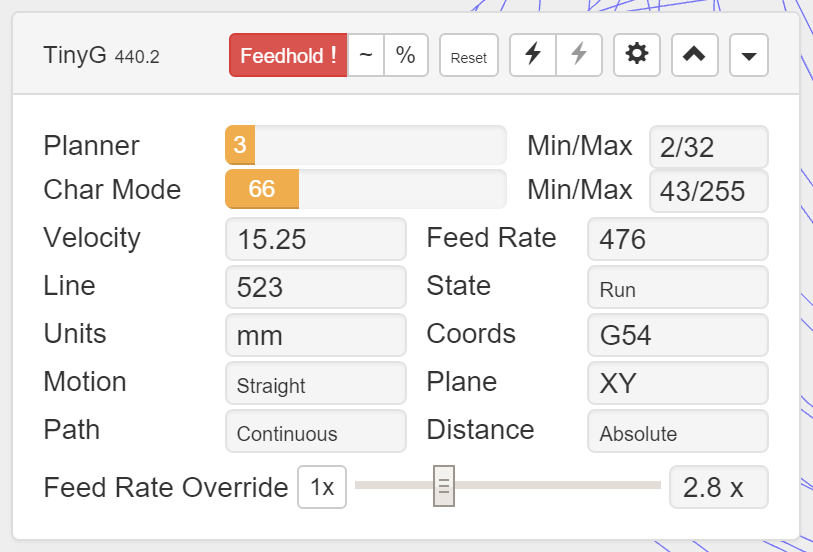Click the dark lightning bolt icon
Image resolution: width=813 pixels, height=552 pixels.
click(533, 55)
